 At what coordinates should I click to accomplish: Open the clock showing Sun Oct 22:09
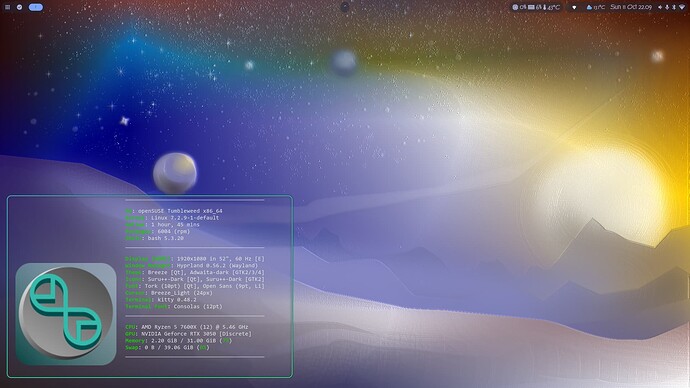tap(631, 7)
